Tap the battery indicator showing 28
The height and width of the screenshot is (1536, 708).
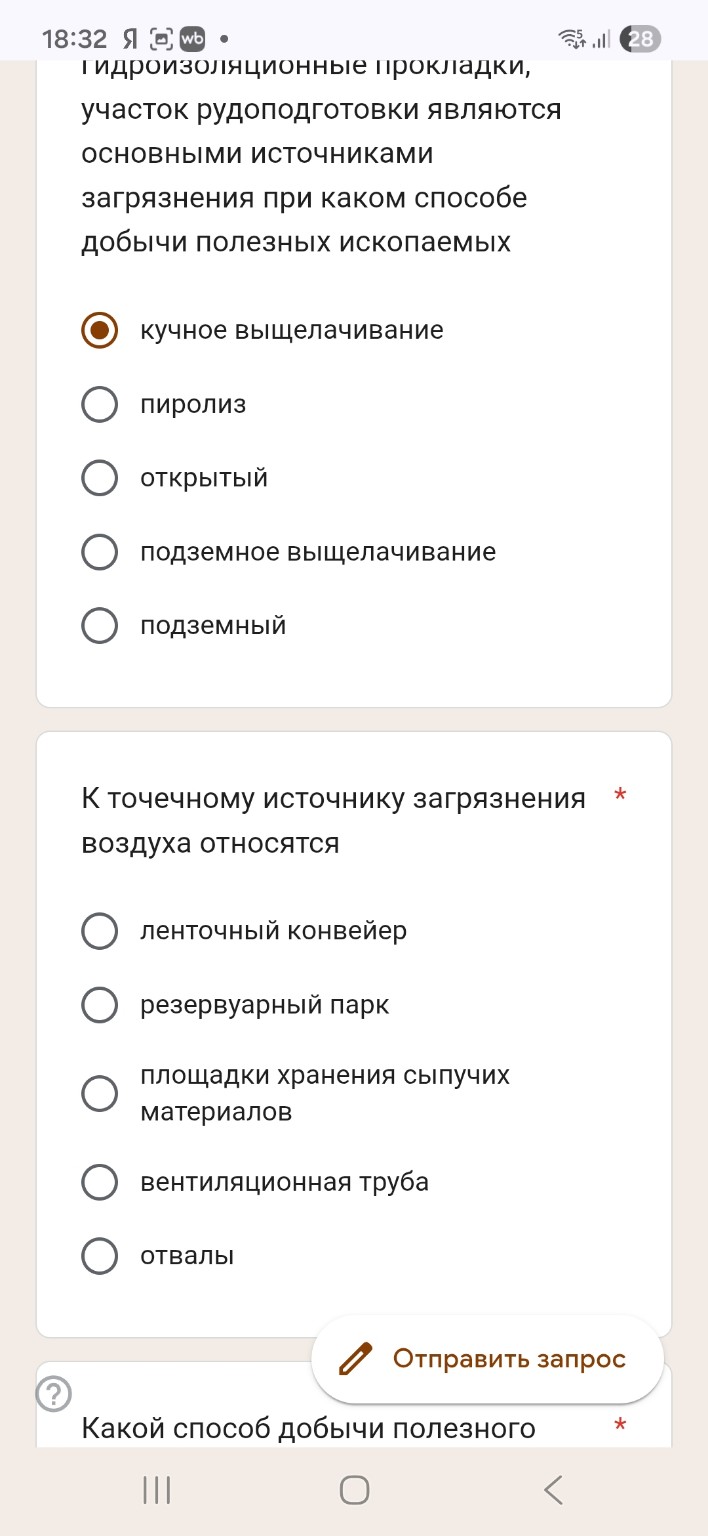pyautogui.click(x=638, y=39)
